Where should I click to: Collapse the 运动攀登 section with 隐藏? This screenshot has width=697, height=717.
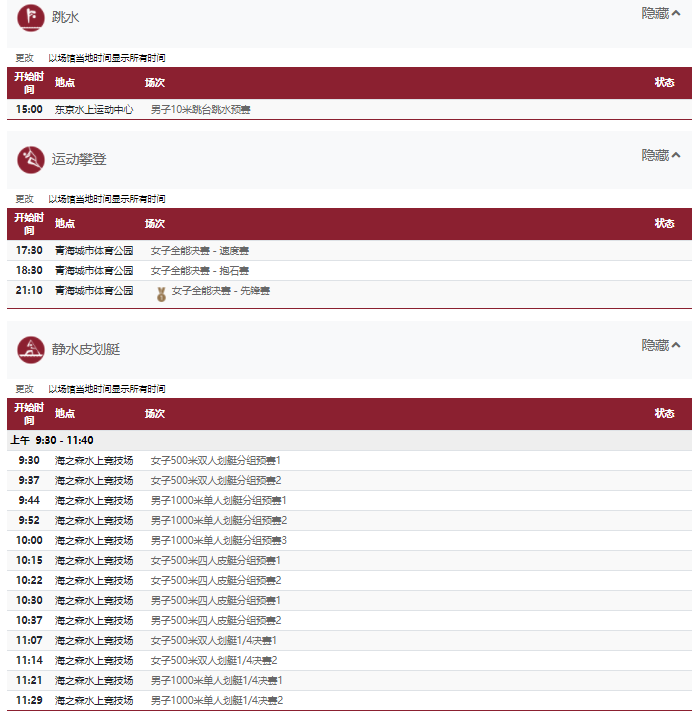(660, 155)
